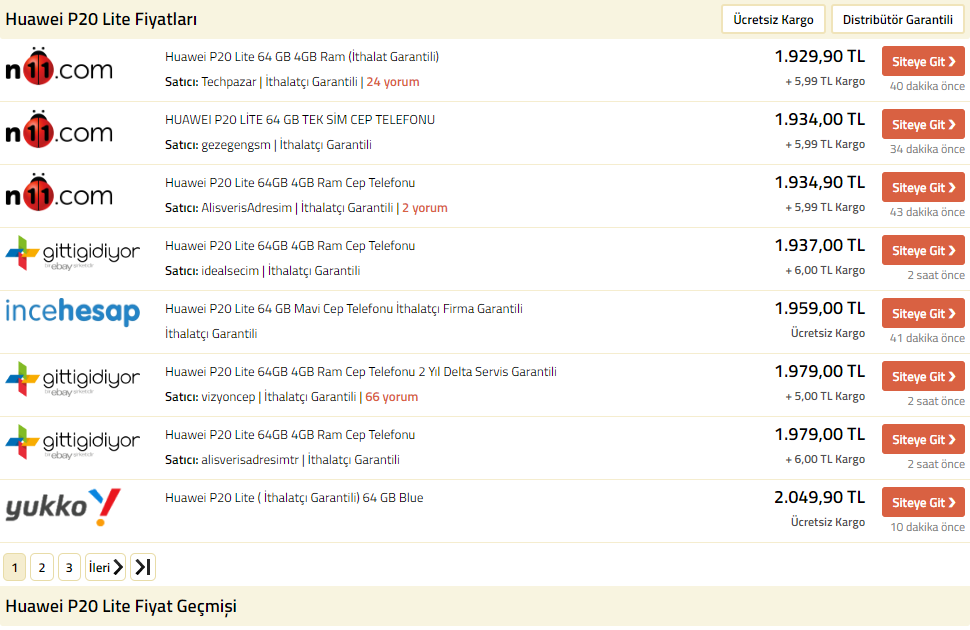Click the incehesap store logo
The image size is (970, 630).
(x=72, y=312)
